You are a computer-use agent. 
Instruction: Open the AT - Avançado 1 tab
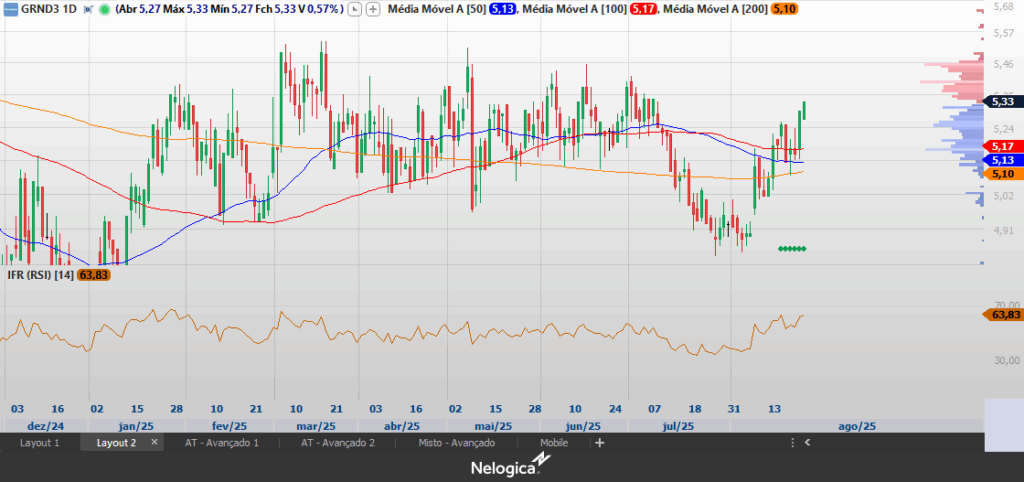(x=222, y=443)
